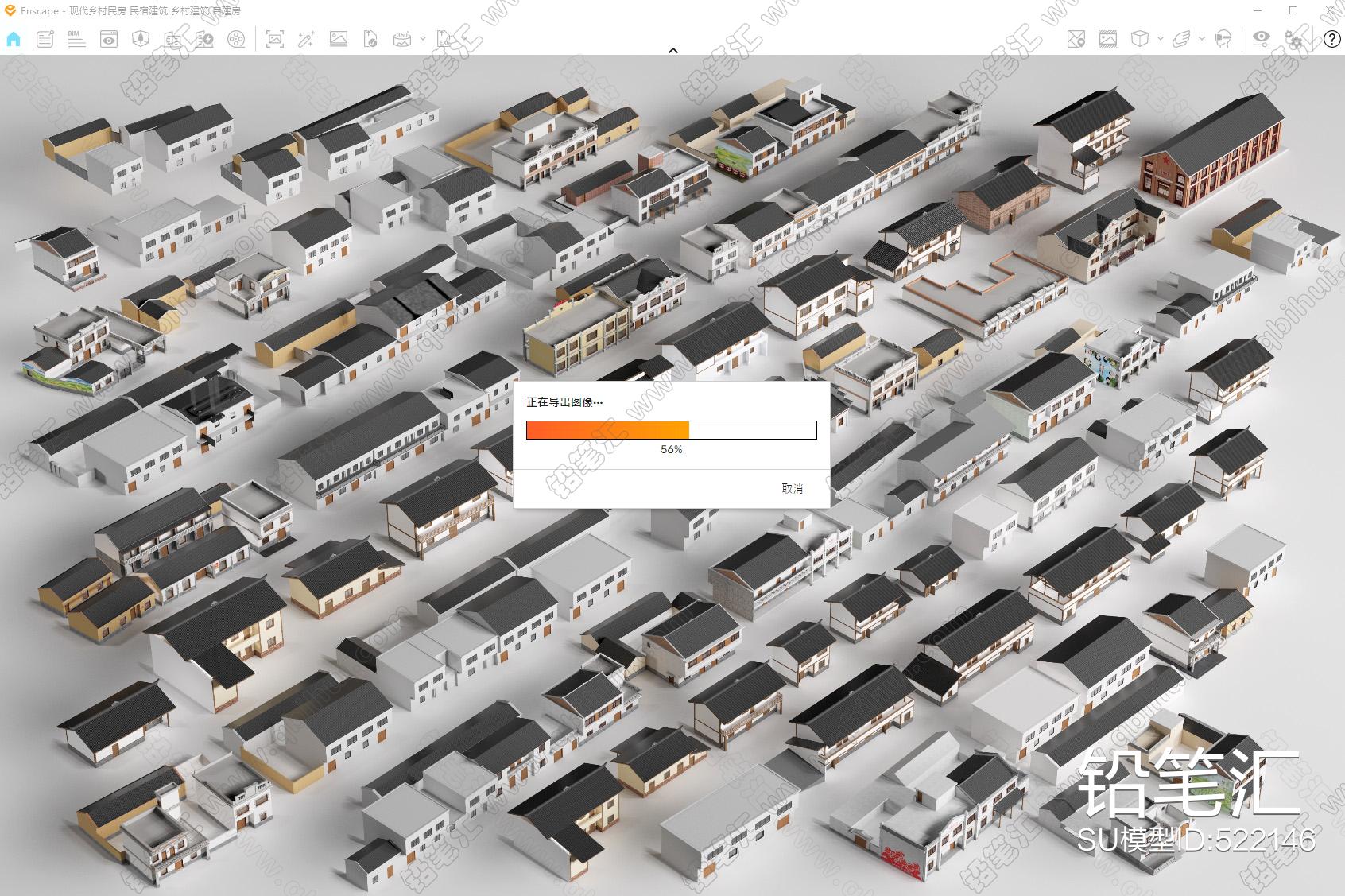This screenshot has height=896, width=1345.
Task: Click the 56% progress label
Action: click(672, 449)
